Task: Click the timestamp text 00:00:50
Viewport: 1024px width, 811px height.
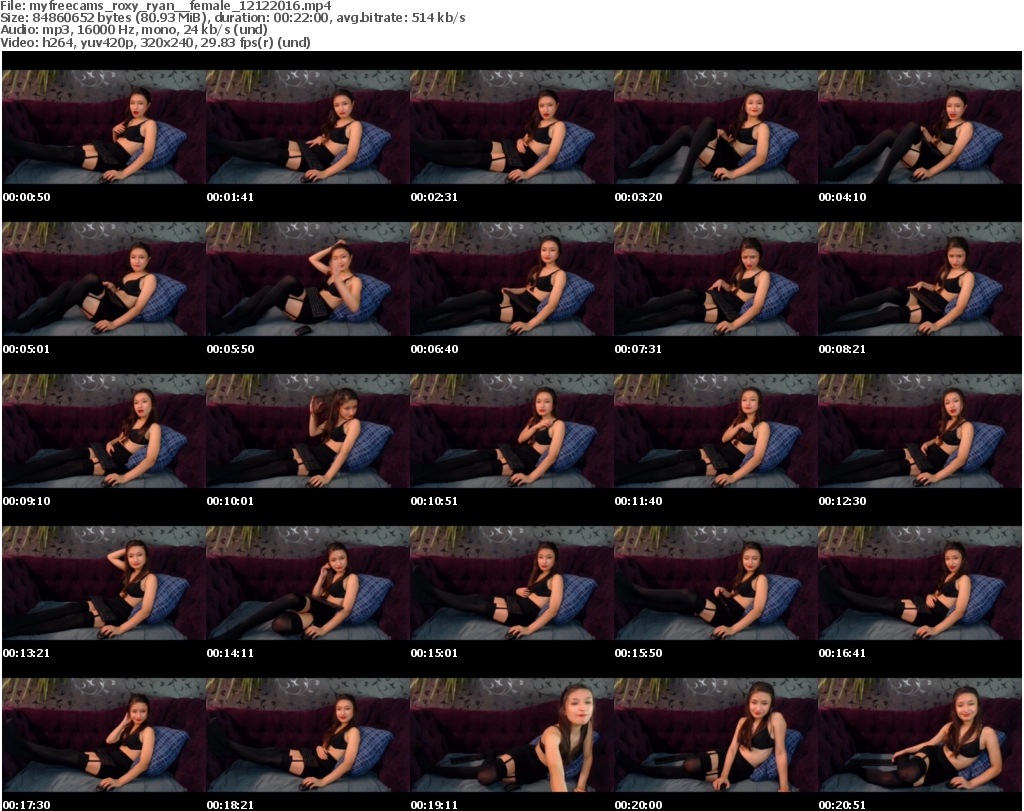Action: click(27, 197)
